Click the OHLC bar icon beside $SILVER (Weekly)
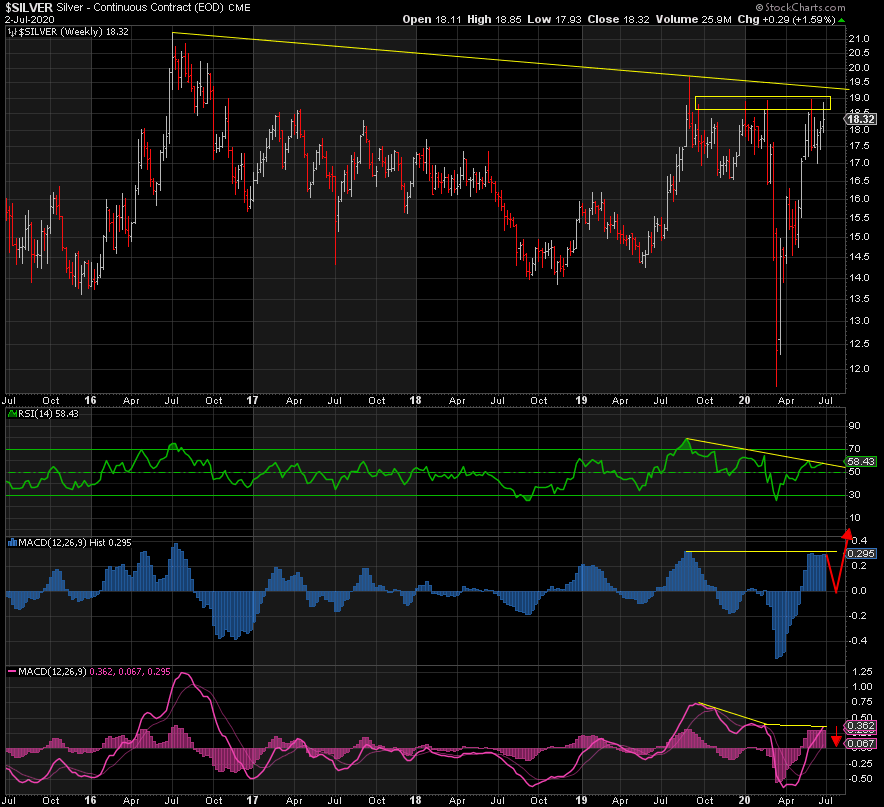The height and width of the screenshot is (807, 884). [12, 33]
